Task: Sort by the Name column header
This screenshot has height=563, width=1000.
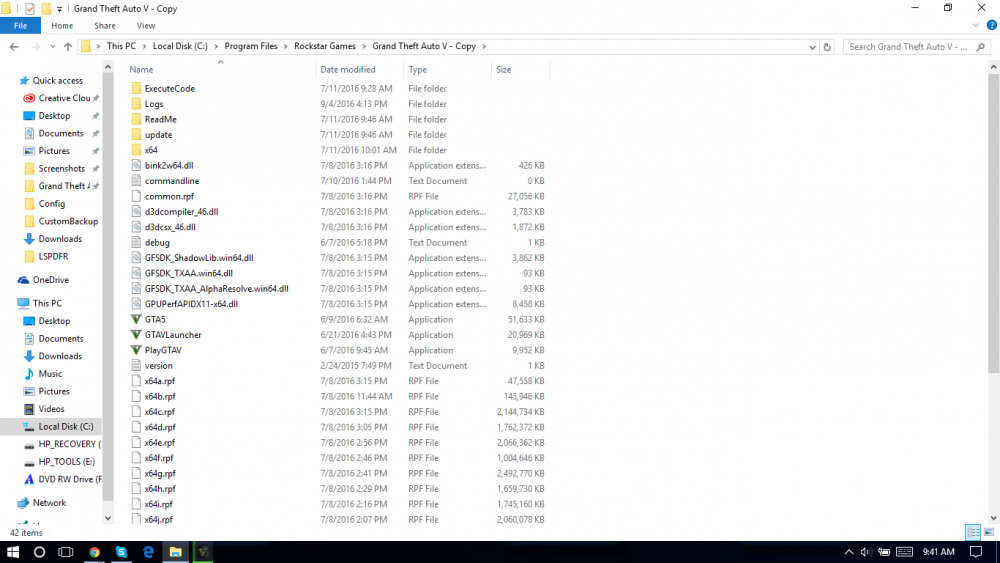Action: (220, 69)
